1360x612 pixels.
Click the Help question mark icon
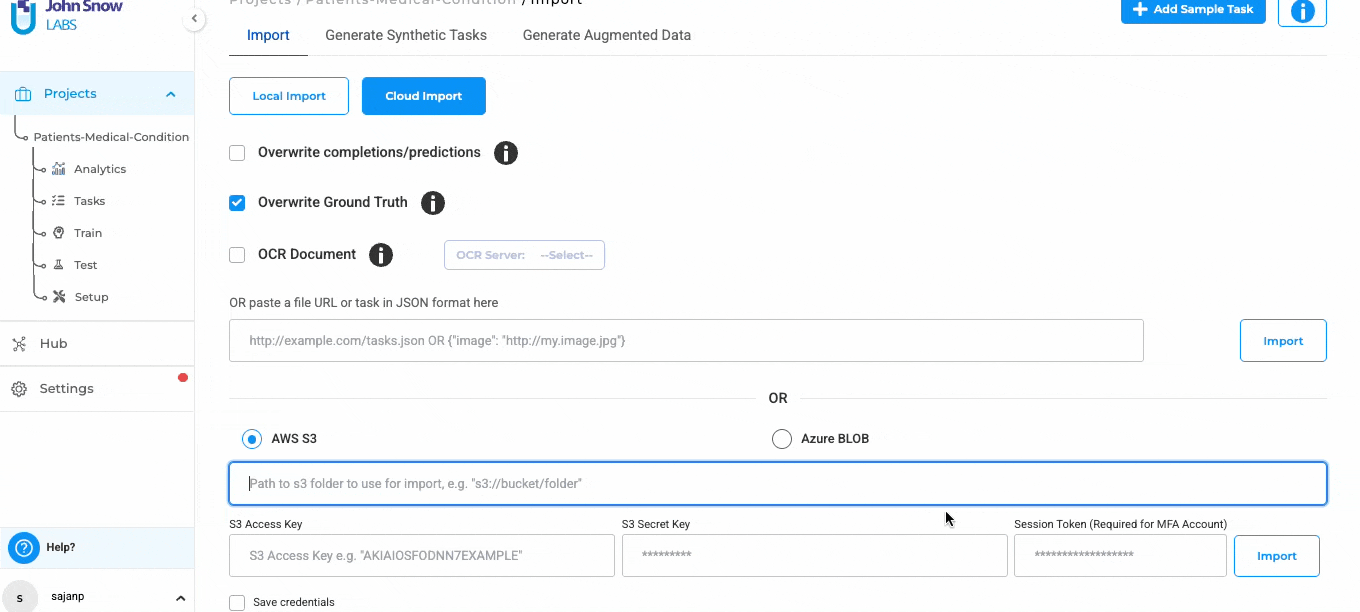point(23,547)
